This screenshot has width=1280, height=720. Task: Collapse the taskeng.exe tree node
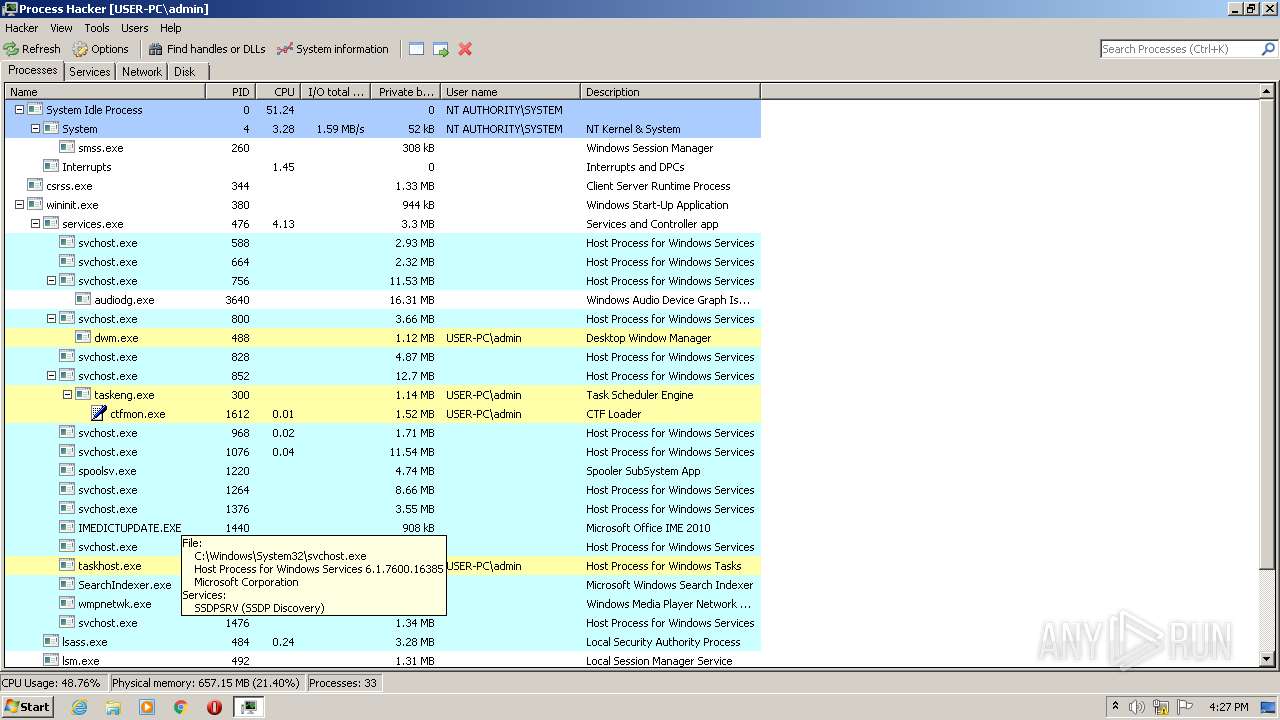[x=67, y=395]
